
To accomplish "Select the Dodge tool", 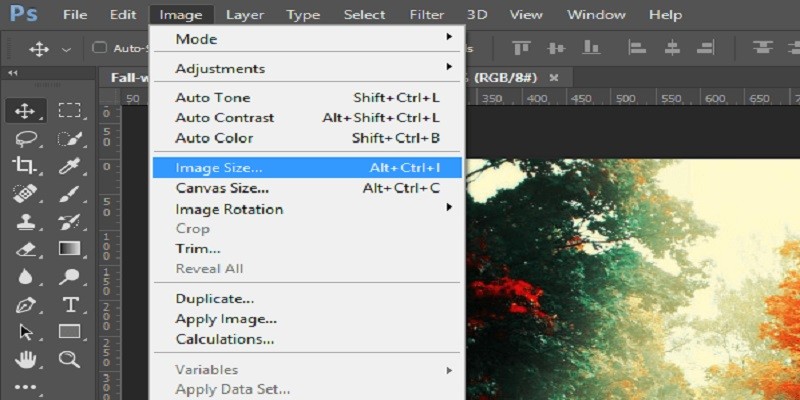I will tap(69, 277).
